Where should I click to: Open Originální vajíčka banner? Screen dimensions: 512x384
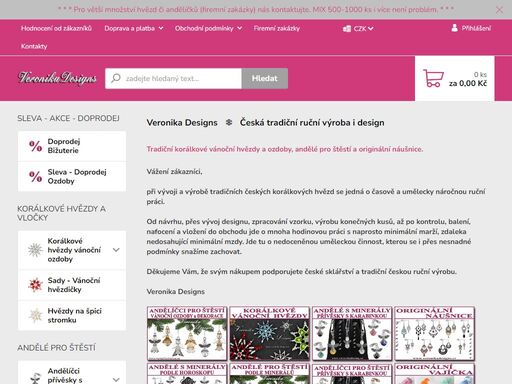pos(435,374)
